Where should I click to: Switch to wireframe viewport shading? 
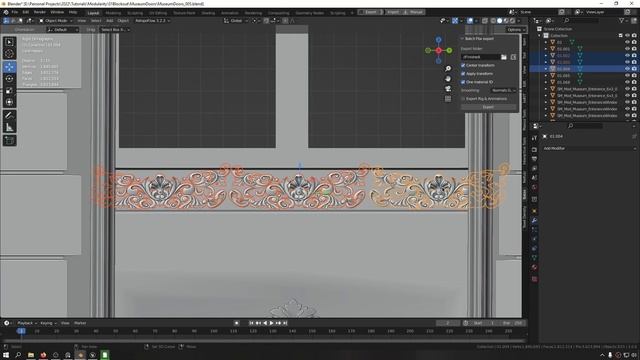pyautogui.click(x=493, y=20)
